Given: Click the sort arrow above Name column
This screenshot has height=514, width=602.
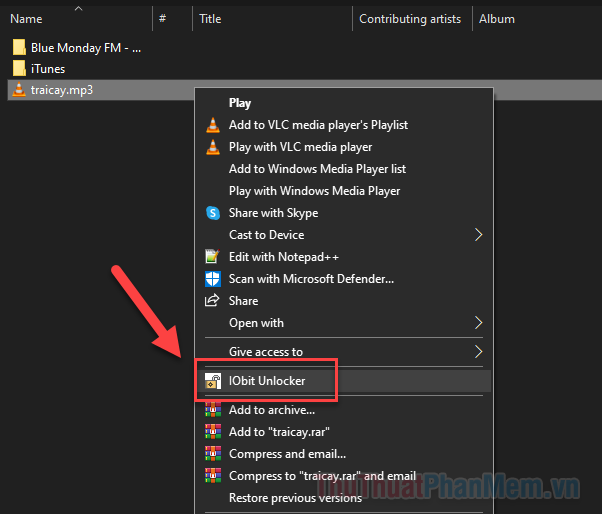Looking at the screenshot, I should (78, 8).
